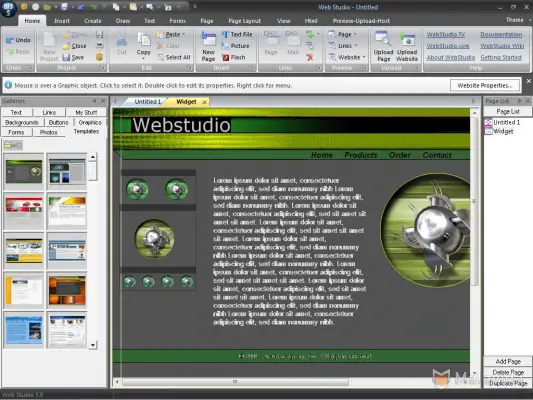Image resolution: width=533 pixels, height=400 pixels.
Task: Expand the arrow under the Copy button
Action: point(143,58)
